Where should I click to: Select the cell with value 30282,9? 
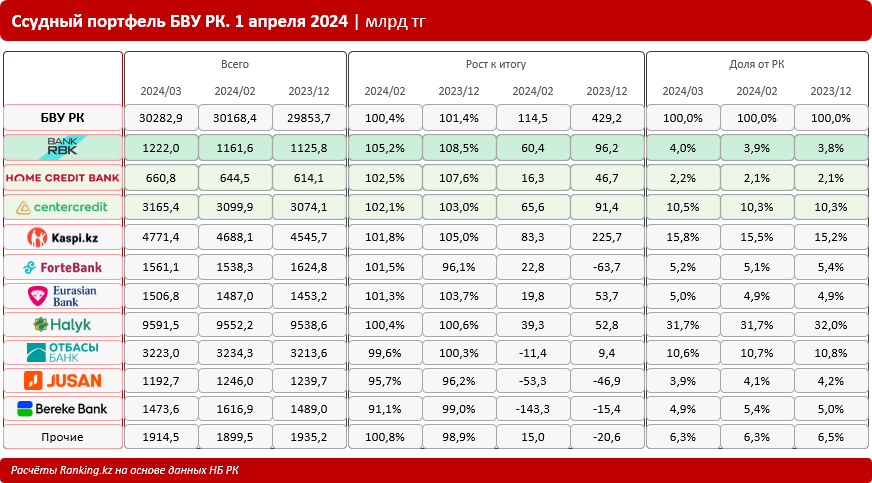tap(162, 118)
